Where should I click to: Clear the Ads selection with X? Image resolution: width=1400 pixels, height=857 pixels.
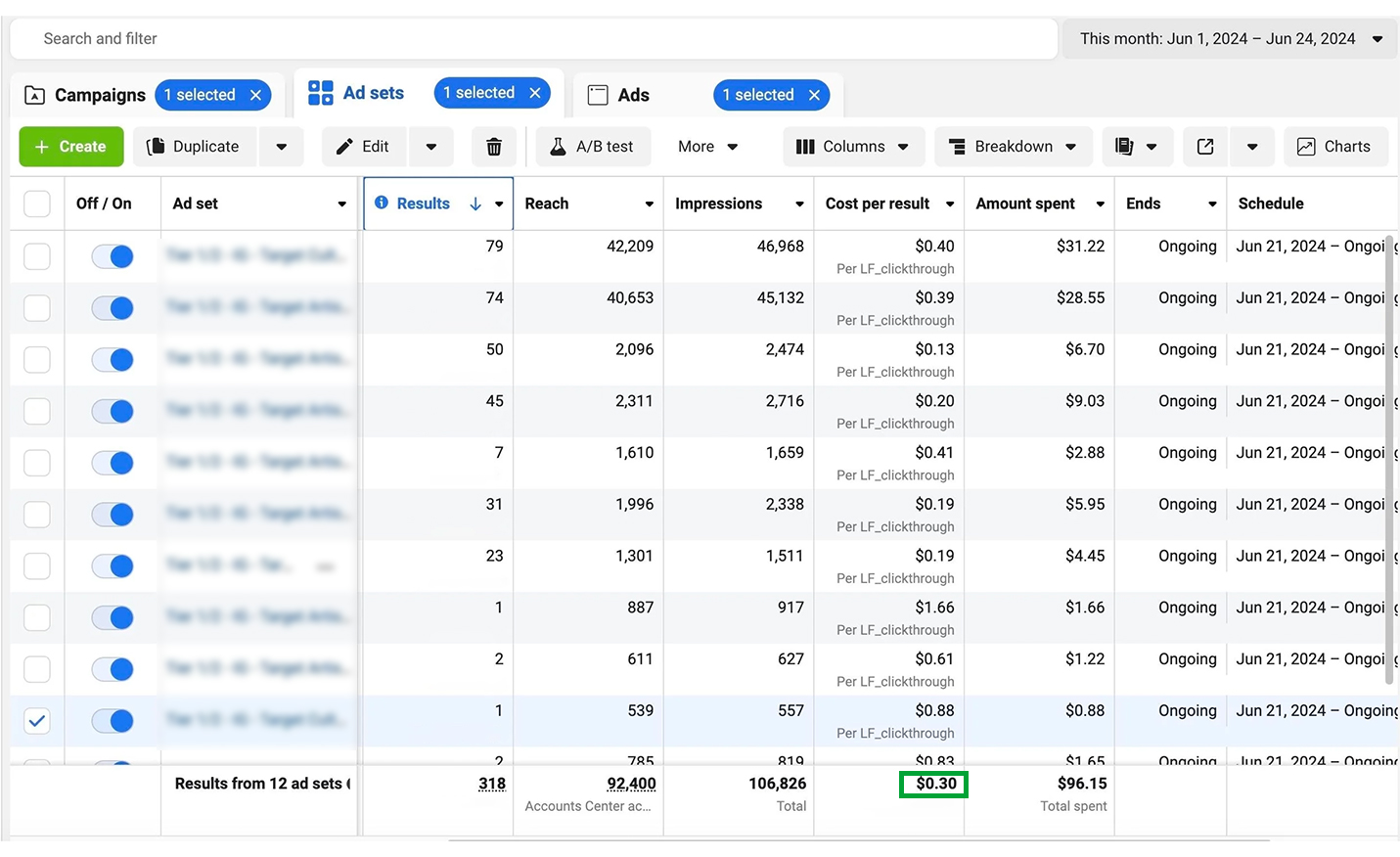814,95
